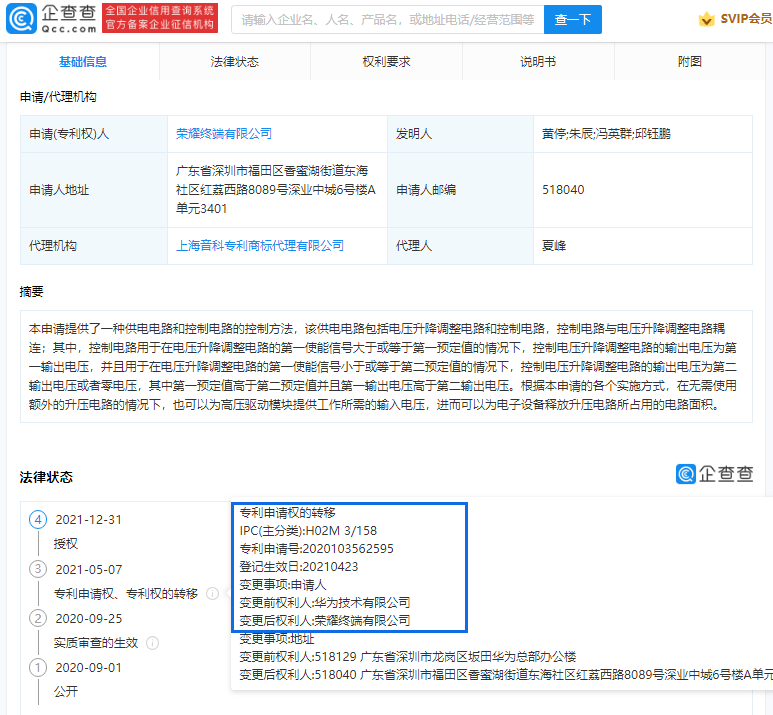This screenshot has height=715, width=773.
Task: Select timeline step 4 circle
Action: pyautogui.click(x=38, y=520)
